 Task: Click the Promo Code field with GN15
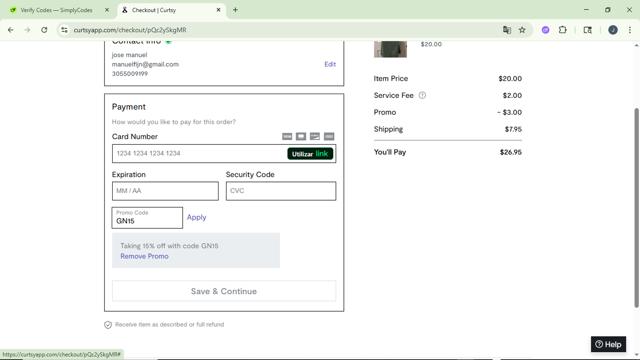click(147, 218)
